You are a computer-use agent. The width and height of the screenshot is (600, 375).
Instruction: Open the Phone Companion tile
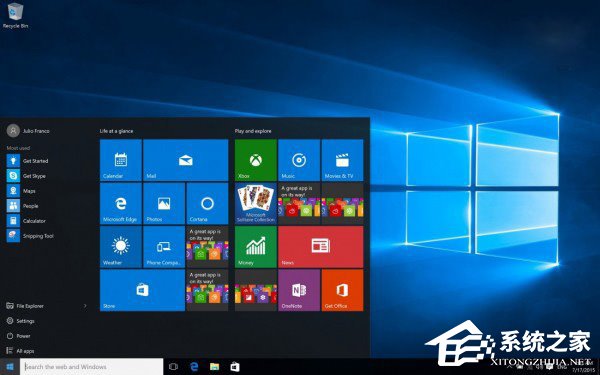point(164,247)
